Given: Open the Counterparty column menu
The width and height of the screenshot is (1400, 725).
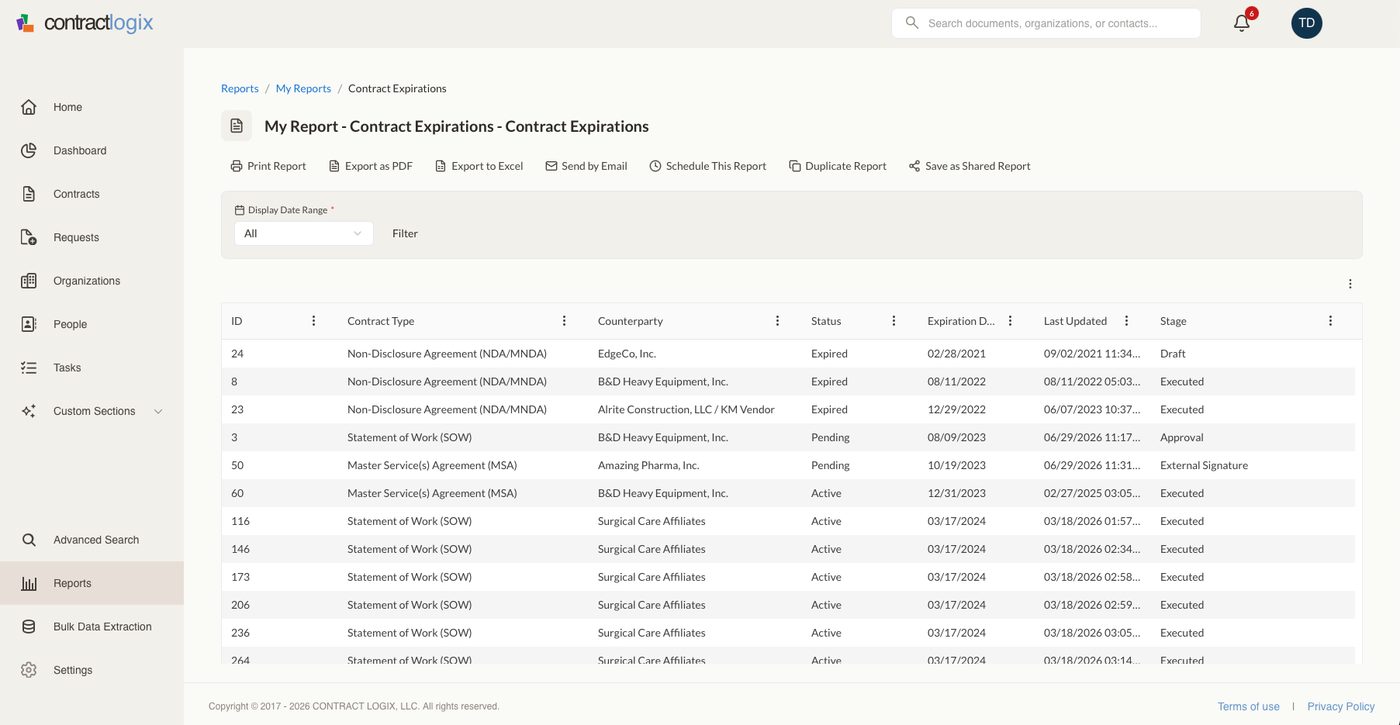Looking at the screenshot, I should coord(777,321).
